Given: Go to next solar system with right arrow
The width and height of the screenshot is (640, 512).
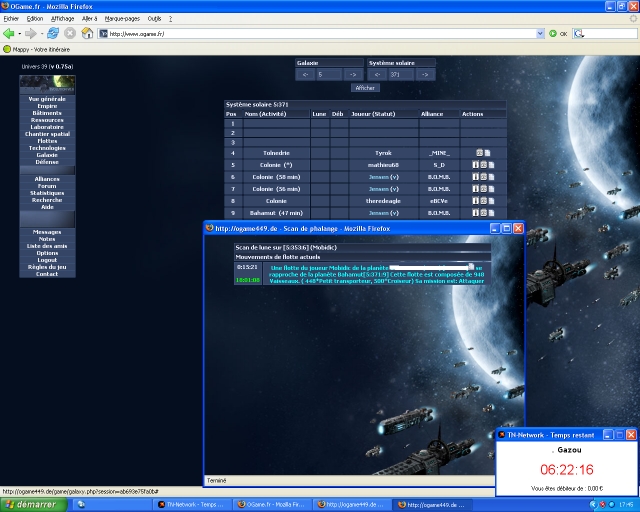Looking at the screenshot, I should coord(425,75).
